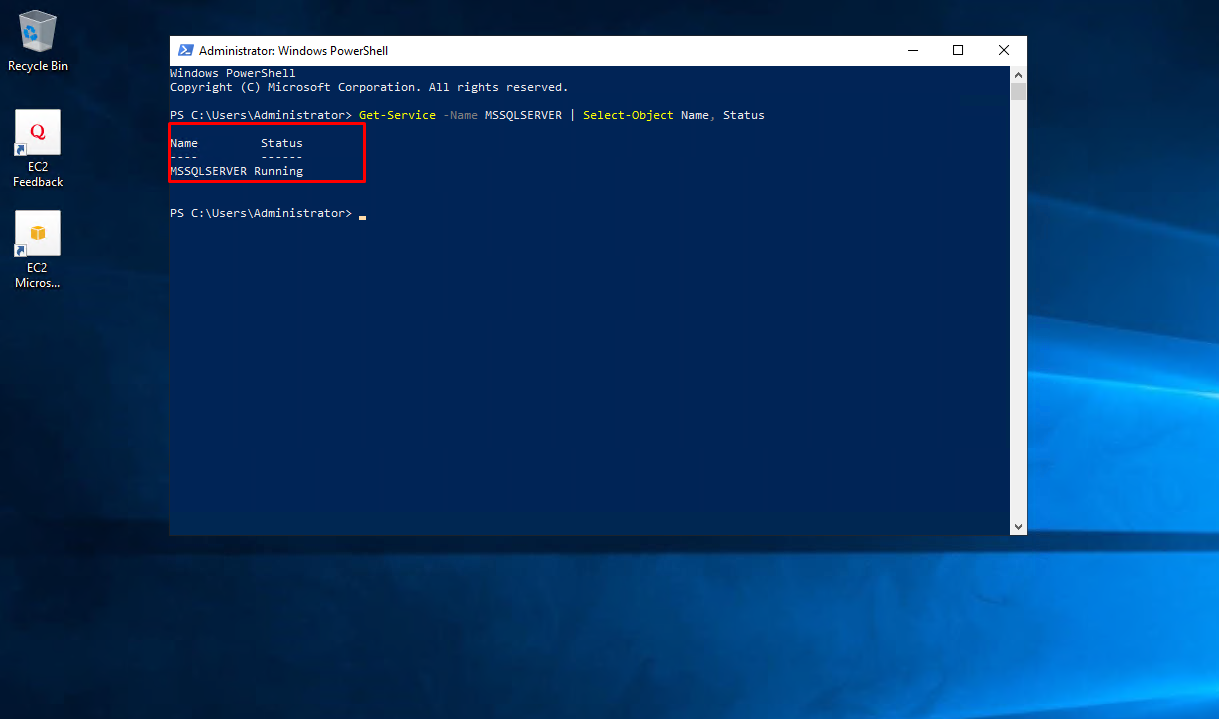Click the PowerShell vertical scrollbar thumb

point(1018,92)
